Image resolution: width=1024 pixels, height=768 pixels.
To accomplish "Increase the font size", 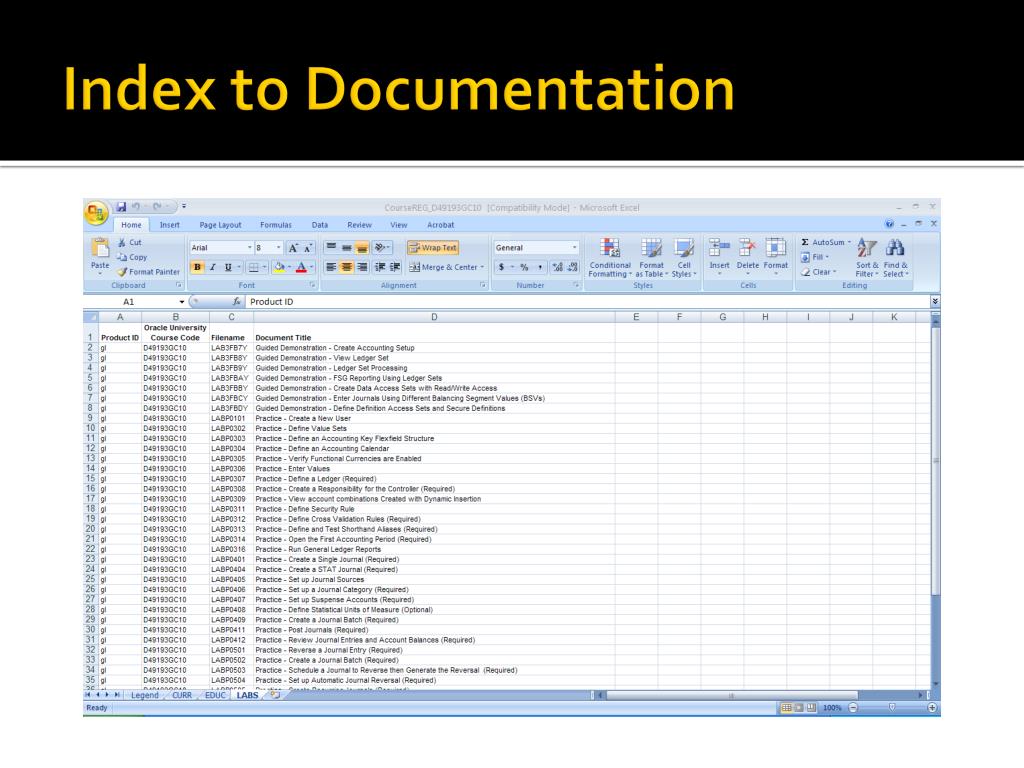I will coord(293,248).
